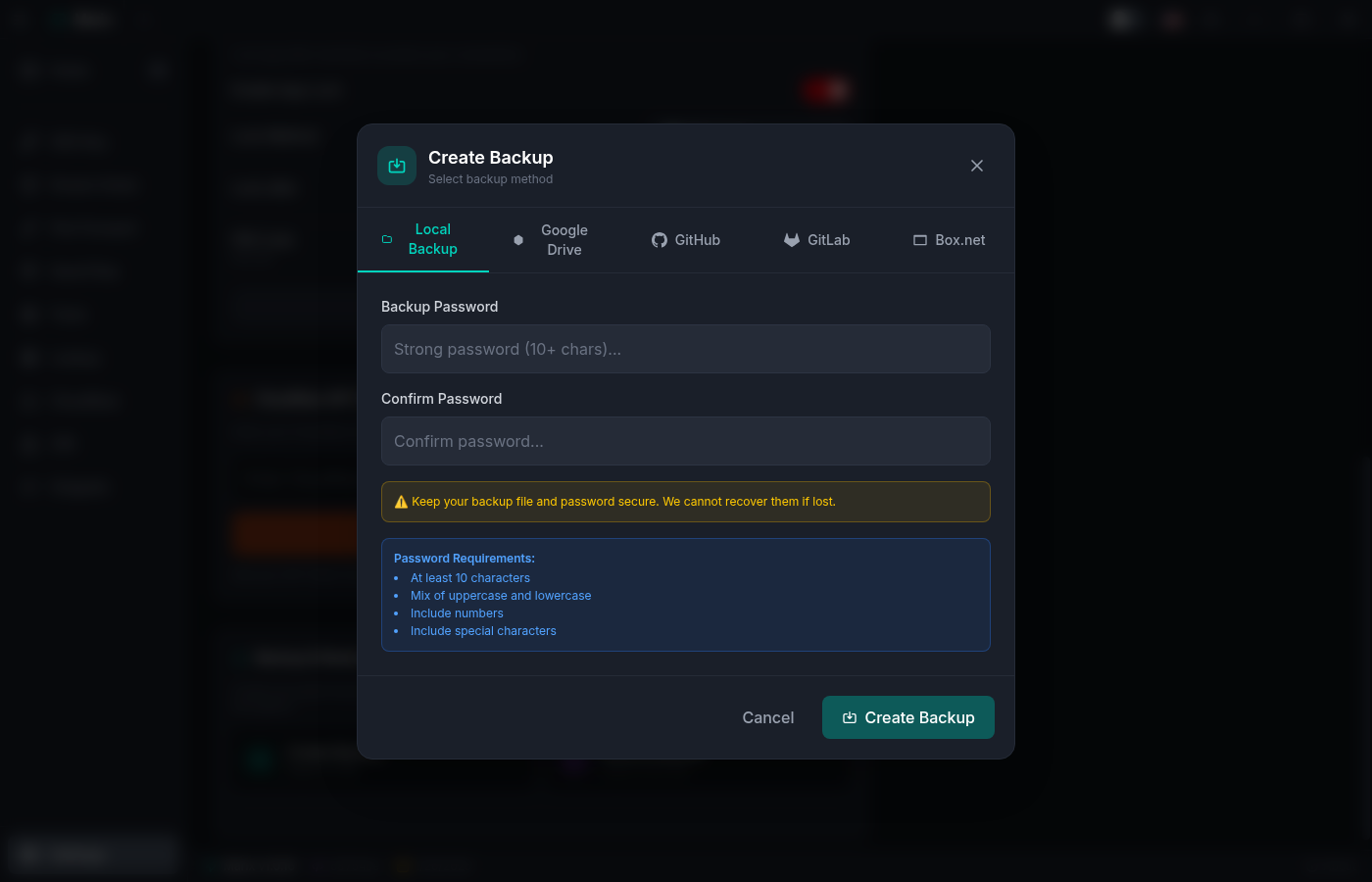Click the GitLab fox icon

[791, 239]
